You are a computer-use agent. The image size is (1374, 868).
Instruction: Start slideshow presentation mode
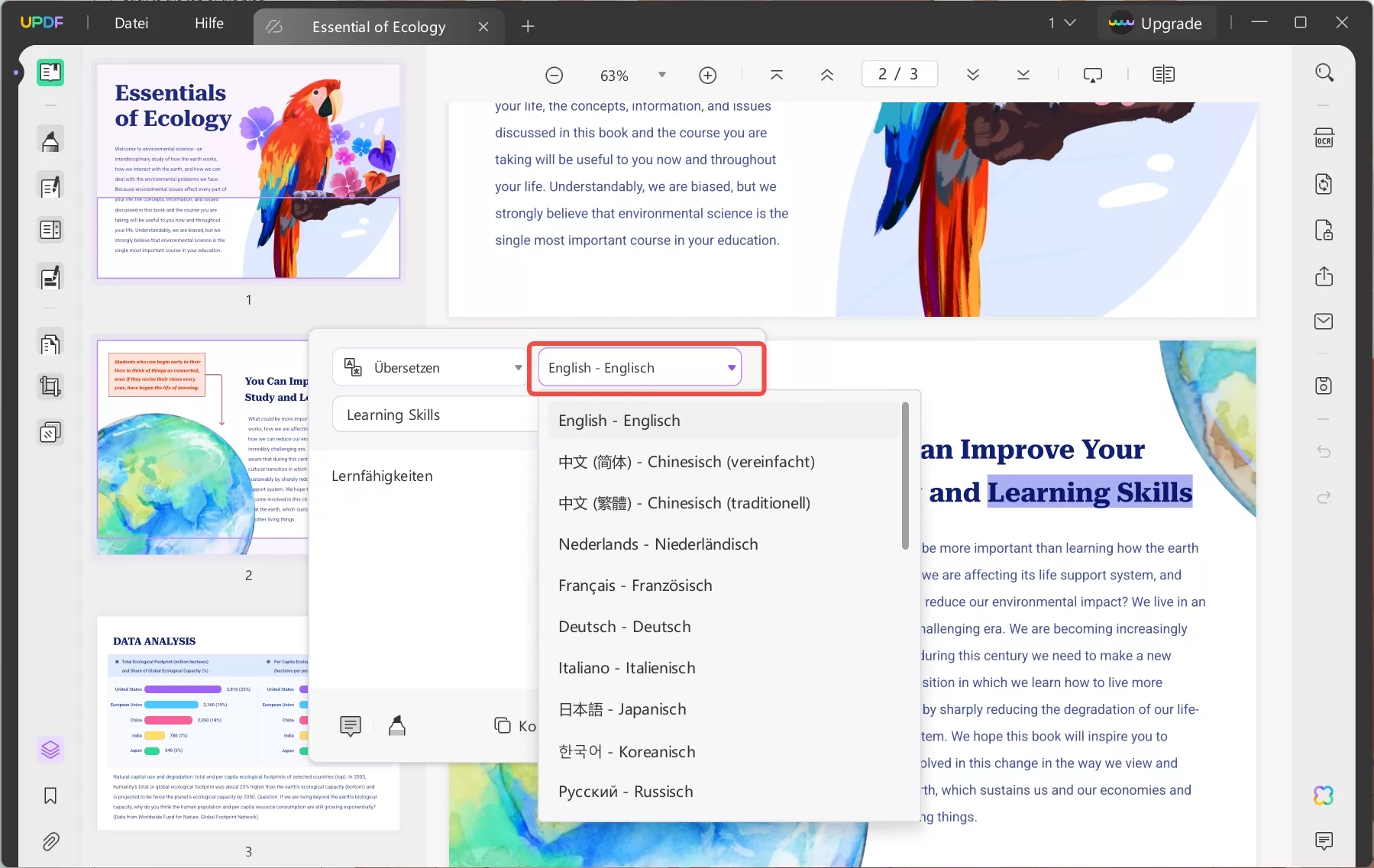pos(1093,75)
